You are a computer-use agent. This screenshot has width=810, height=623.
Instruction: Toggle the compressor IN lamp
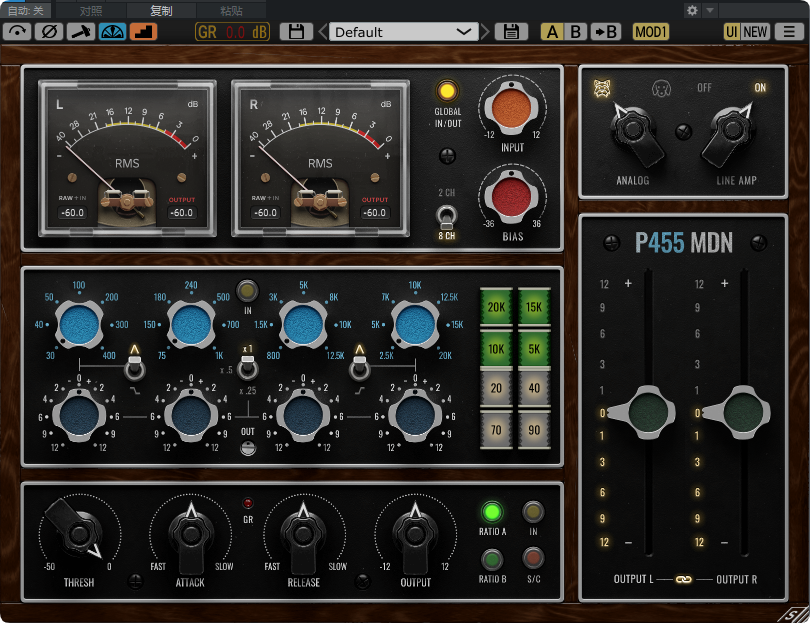coord(533,512)
